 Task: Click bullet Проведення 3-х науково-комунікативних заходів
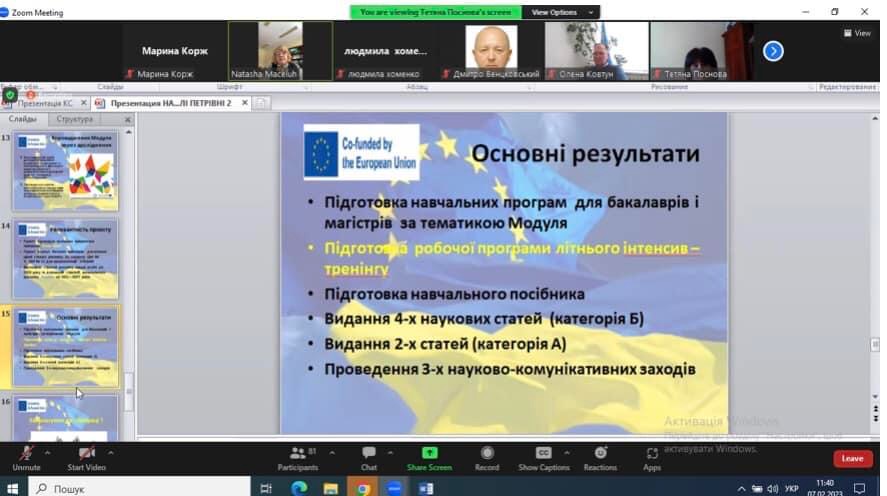point(510,369)
